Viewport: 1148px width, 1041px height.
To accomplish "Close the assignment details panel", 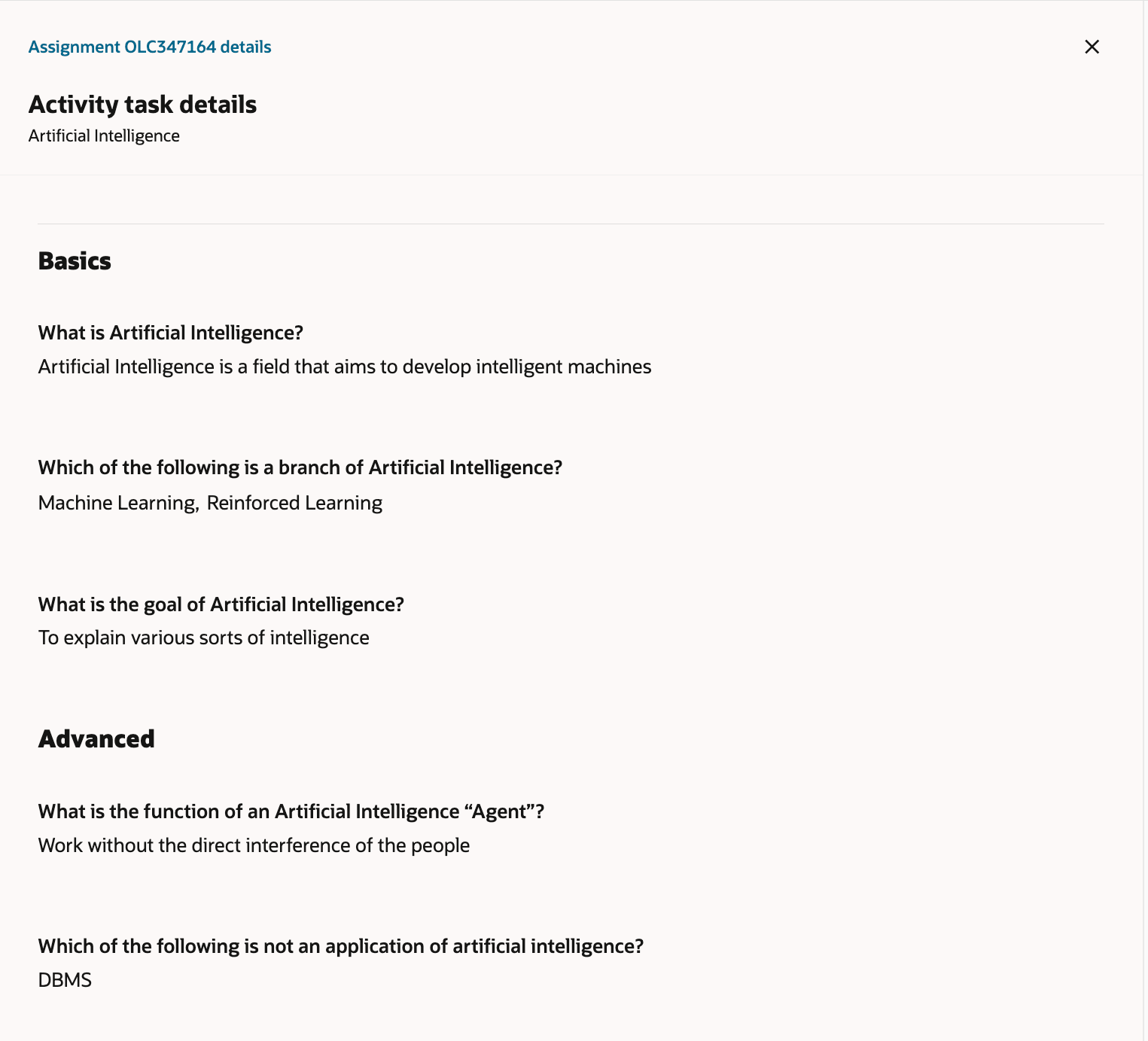I will click(x=1092, y=47).
